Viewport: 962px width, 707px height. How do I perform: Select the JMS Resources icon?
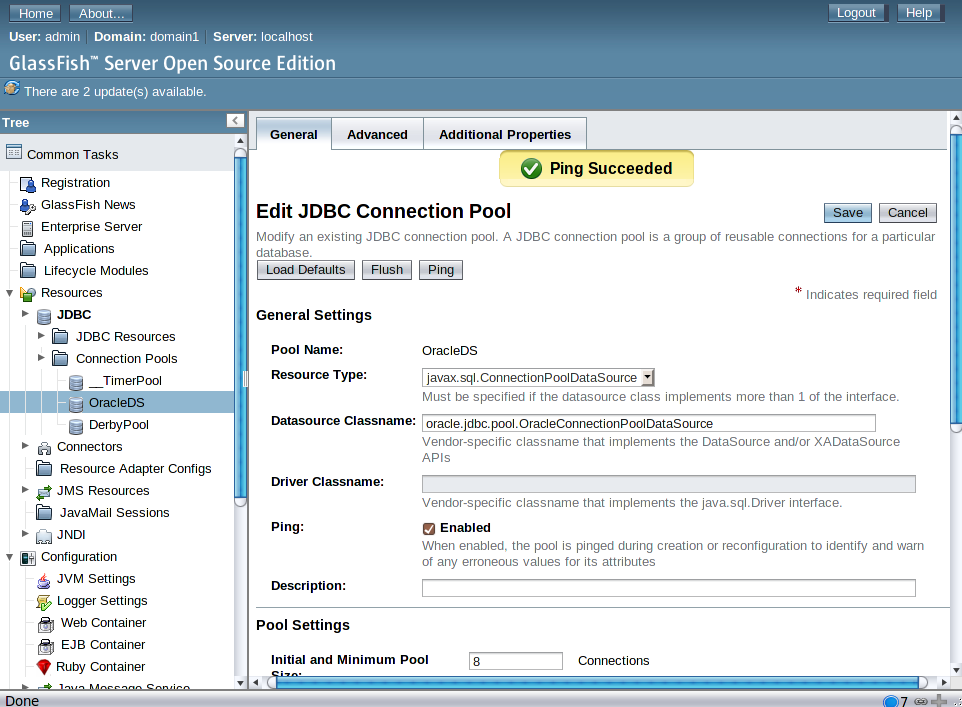(x=44, y=491)
